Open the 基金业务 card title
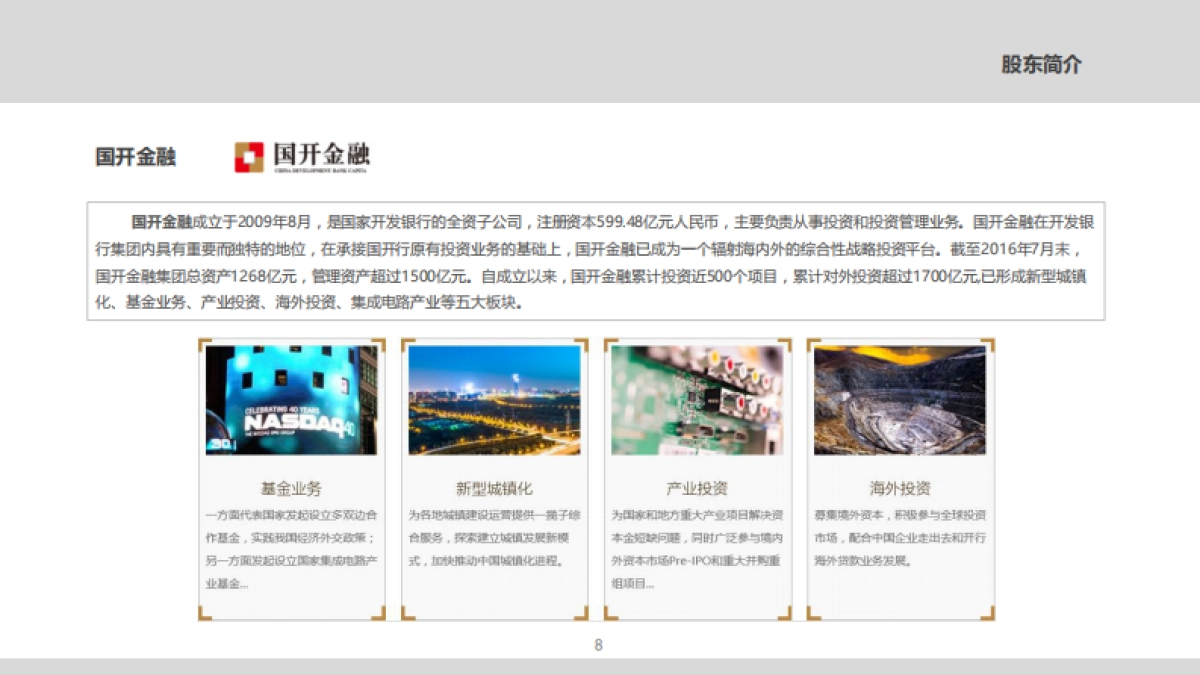 click(x=291, y=488)
